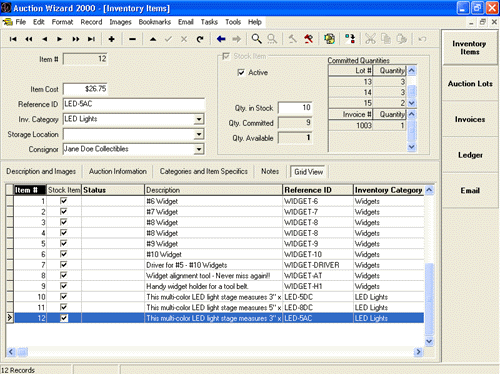Post changes with the checkmark icon
The height and width of the screenshot is (374, 500).
pos(168,39)
